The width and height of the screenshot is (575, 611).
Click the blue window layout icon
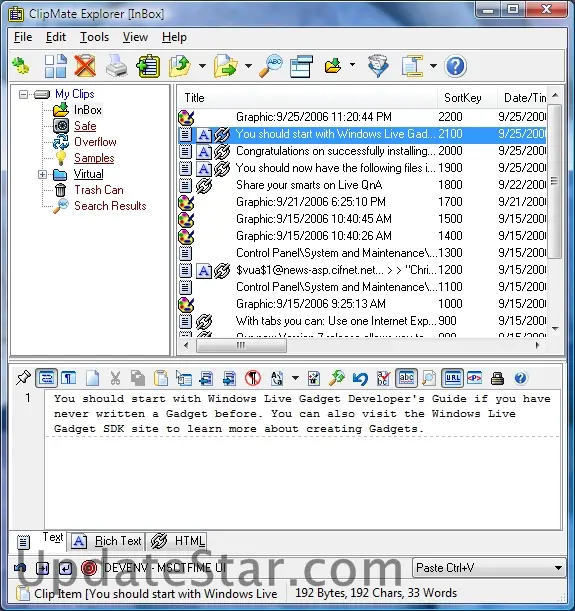[x=301, y=66]
